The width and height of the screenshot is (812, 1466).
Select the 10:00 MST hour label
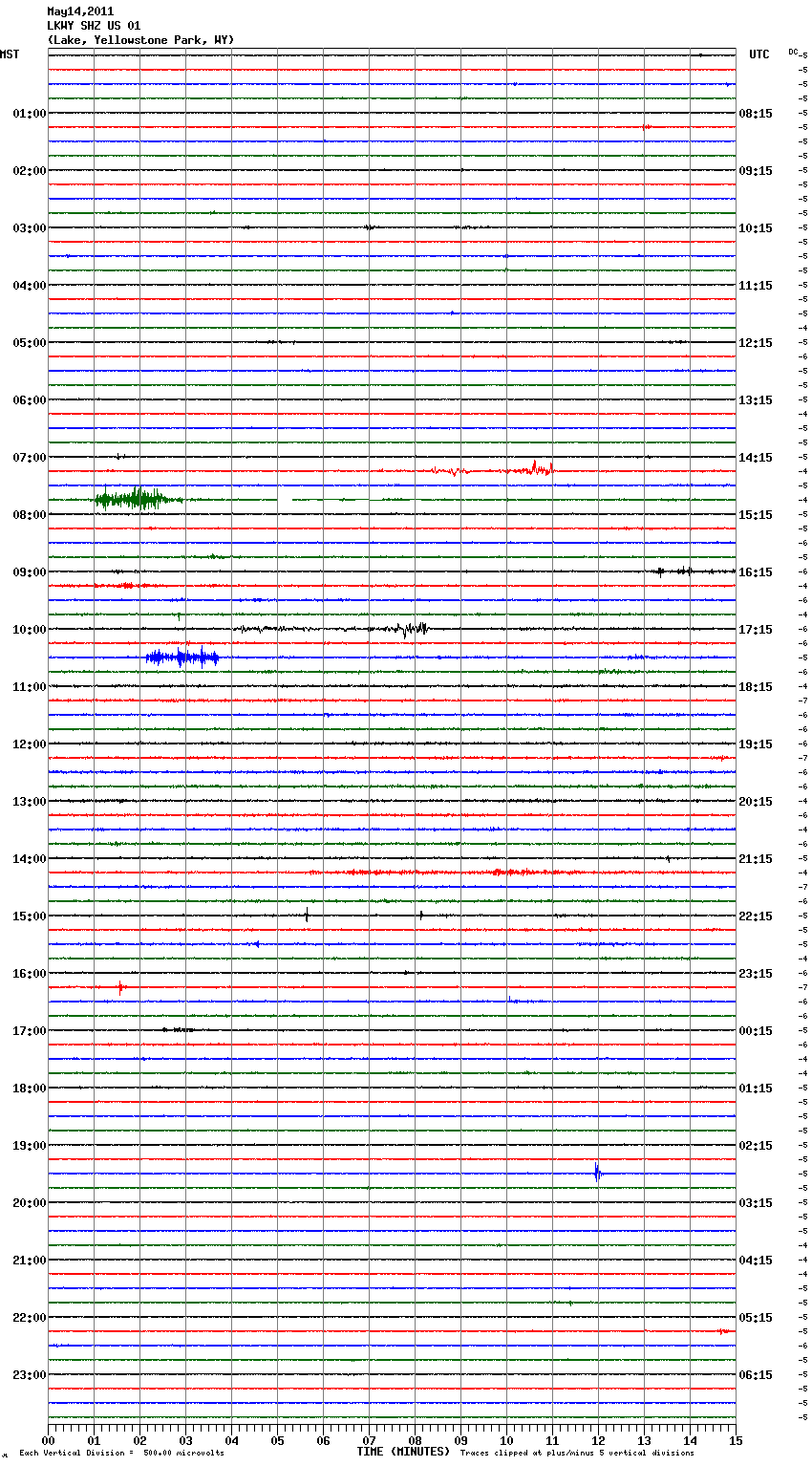pos(30,630)
